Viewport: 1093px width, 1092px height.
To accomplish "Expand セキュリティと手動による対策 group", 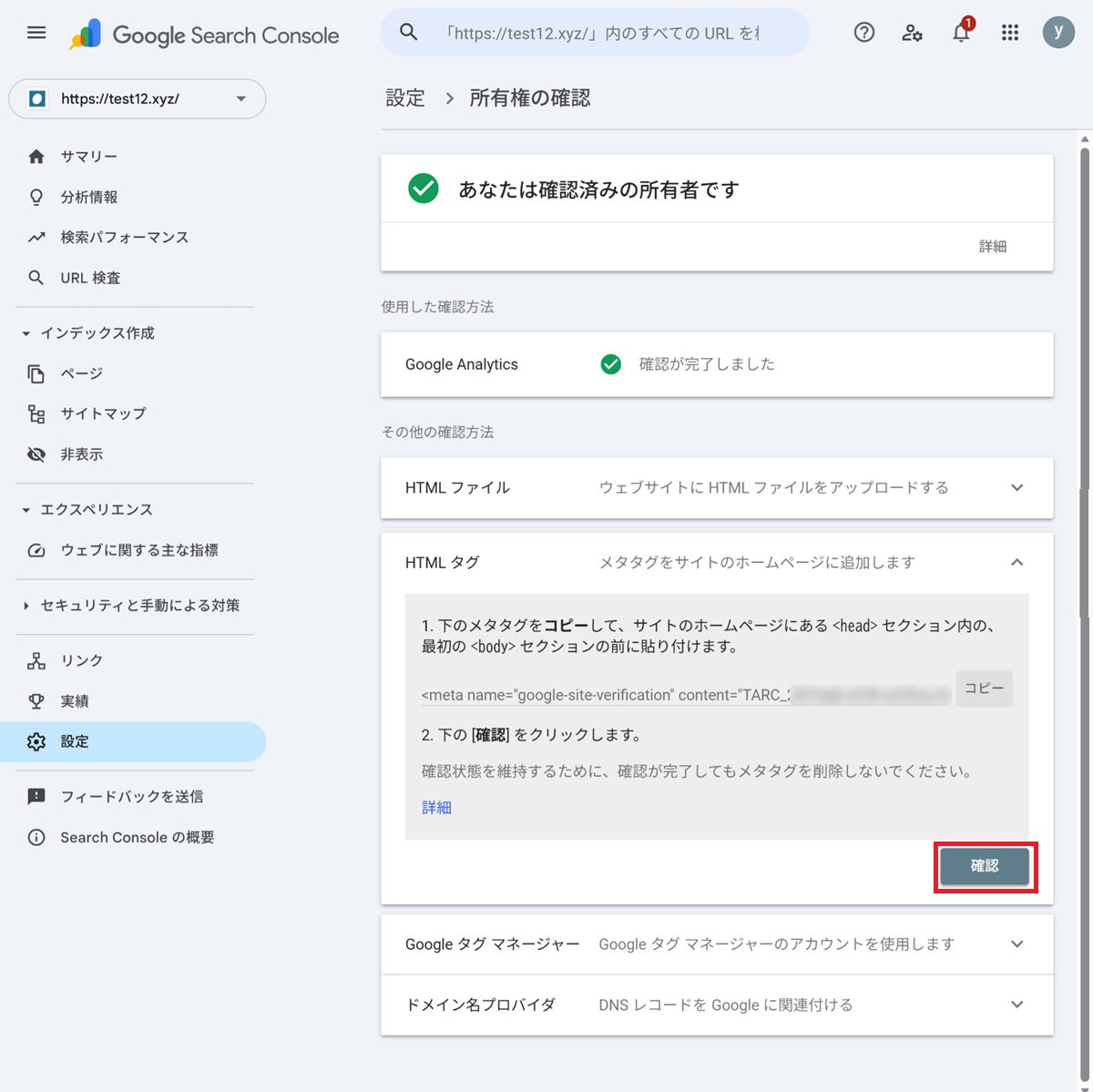I will (x=26, y=606).
